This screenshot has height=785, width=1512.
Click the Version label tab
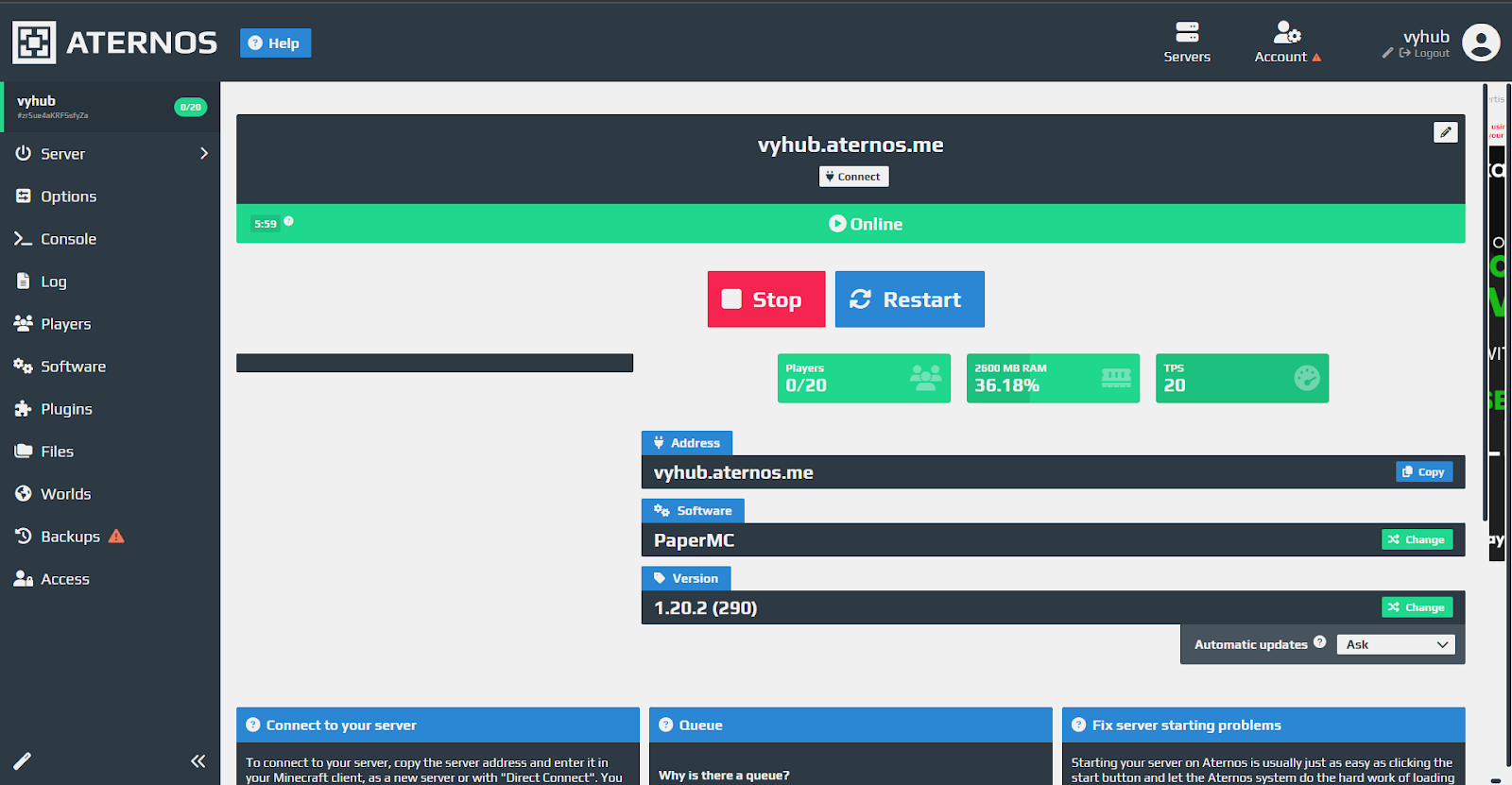pos(686,578)
